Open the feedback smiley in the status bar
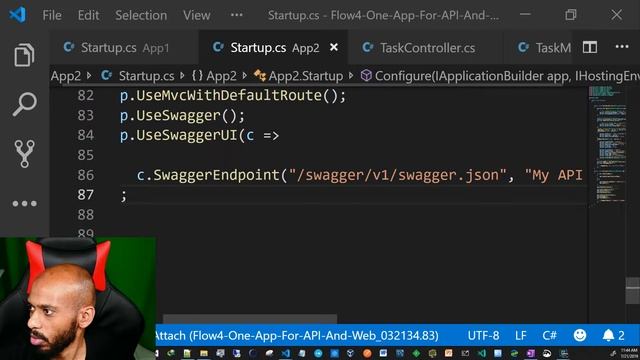Viewport: 640px width, 360px height. tap(580, 335)
